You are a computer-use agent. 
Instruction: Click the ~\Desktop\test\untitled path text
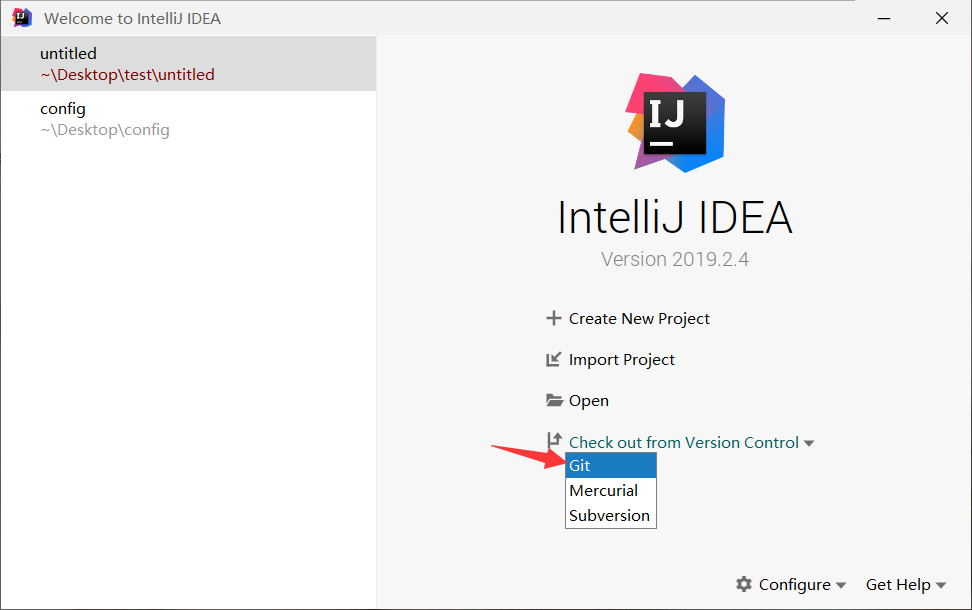(x=128, y=74)
